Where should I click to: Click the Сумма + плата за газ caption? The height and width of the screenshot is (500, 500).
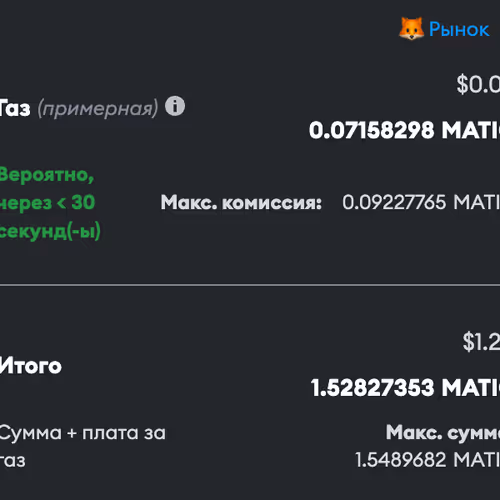[83, 447]
